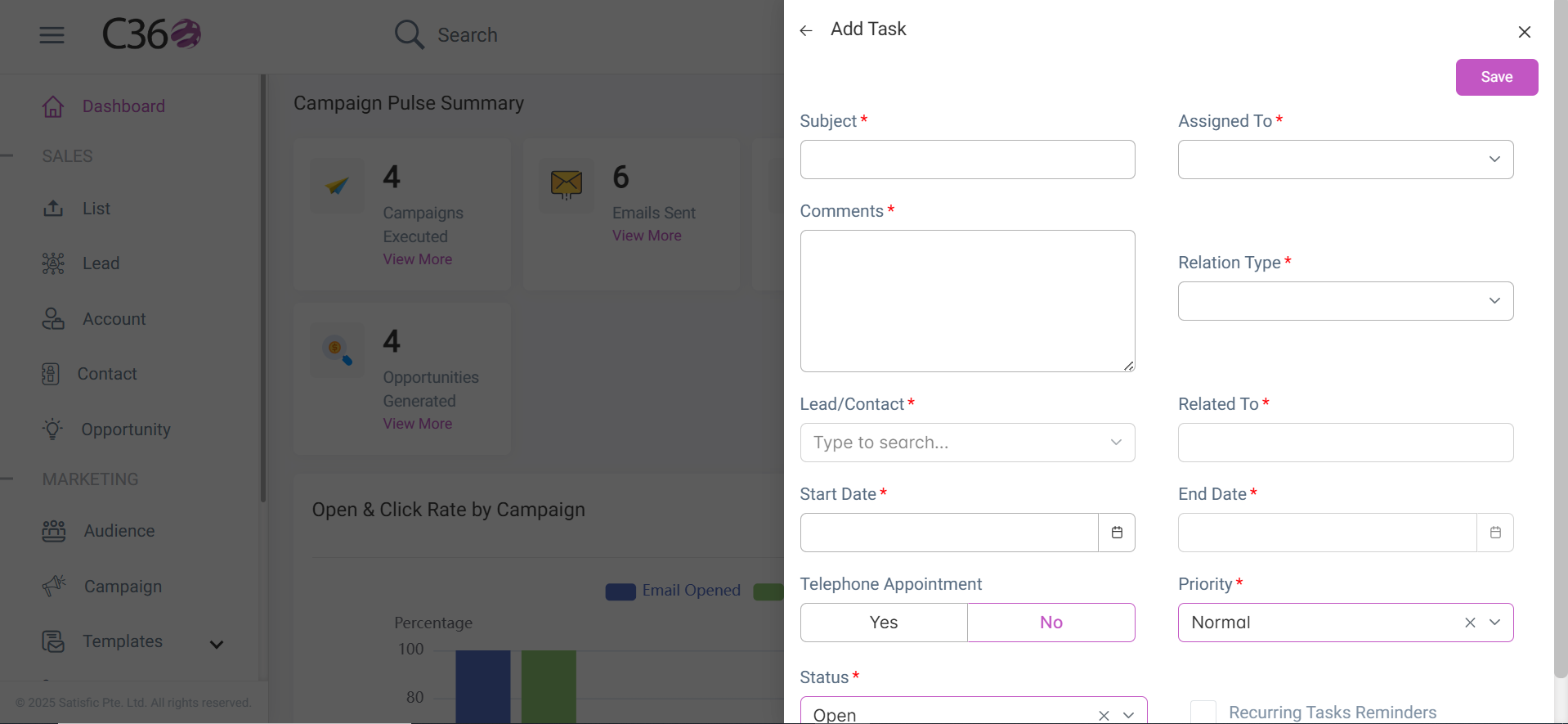This screenshot has width=1568, height=724.
Task: Click the search magnifier icon
Action: click(409, 34)
